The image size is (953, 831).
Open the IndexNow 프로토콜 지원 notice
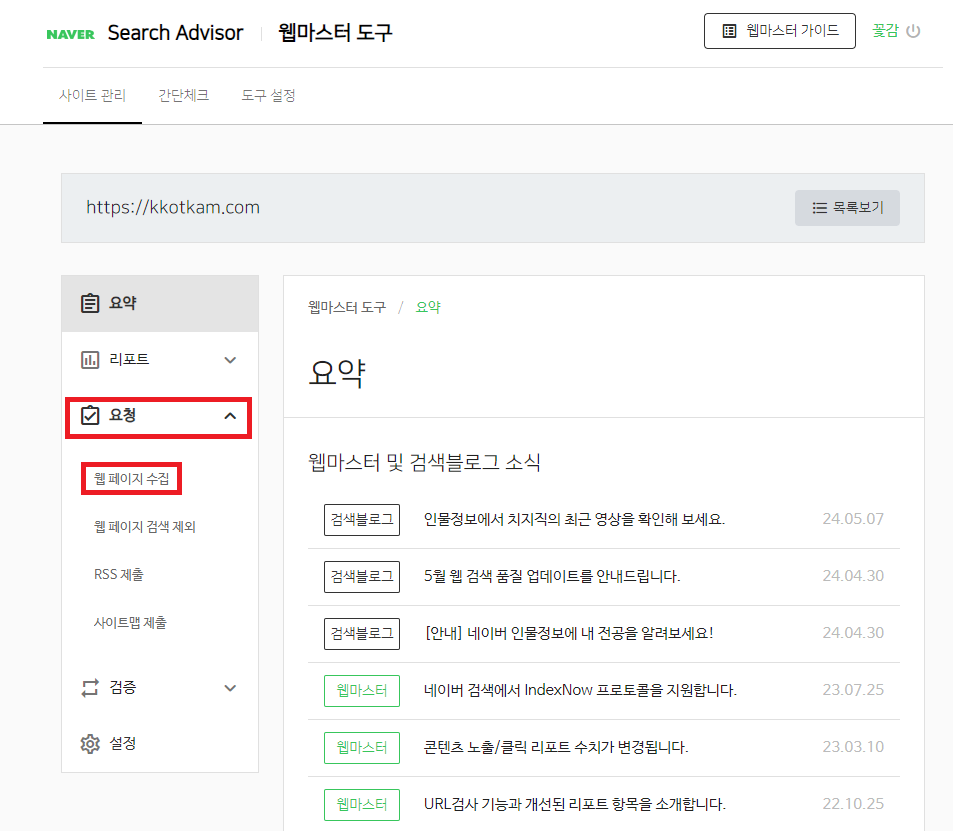[x=580, y=690]
